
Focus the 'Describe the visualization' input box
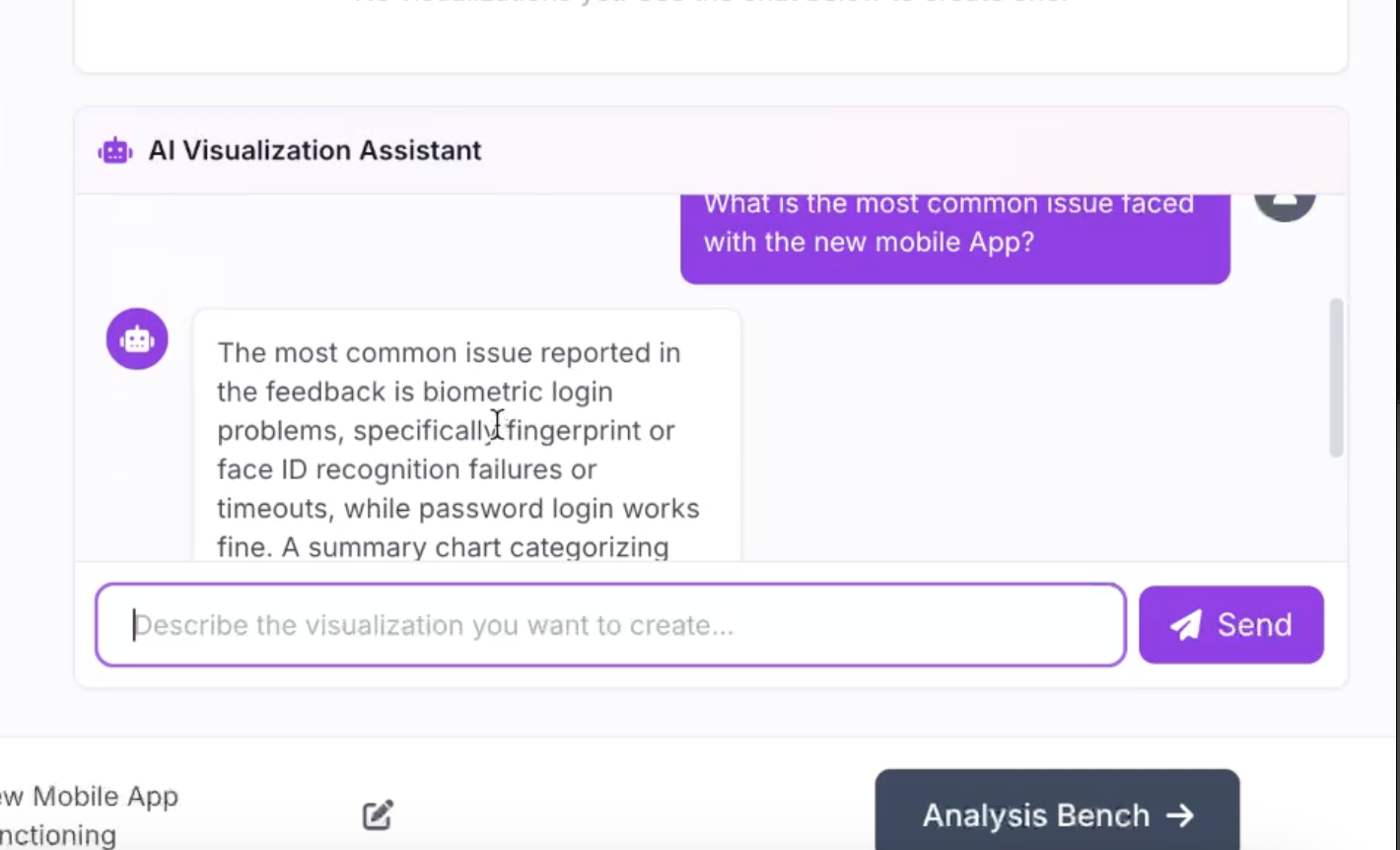[x=610, y=625]
